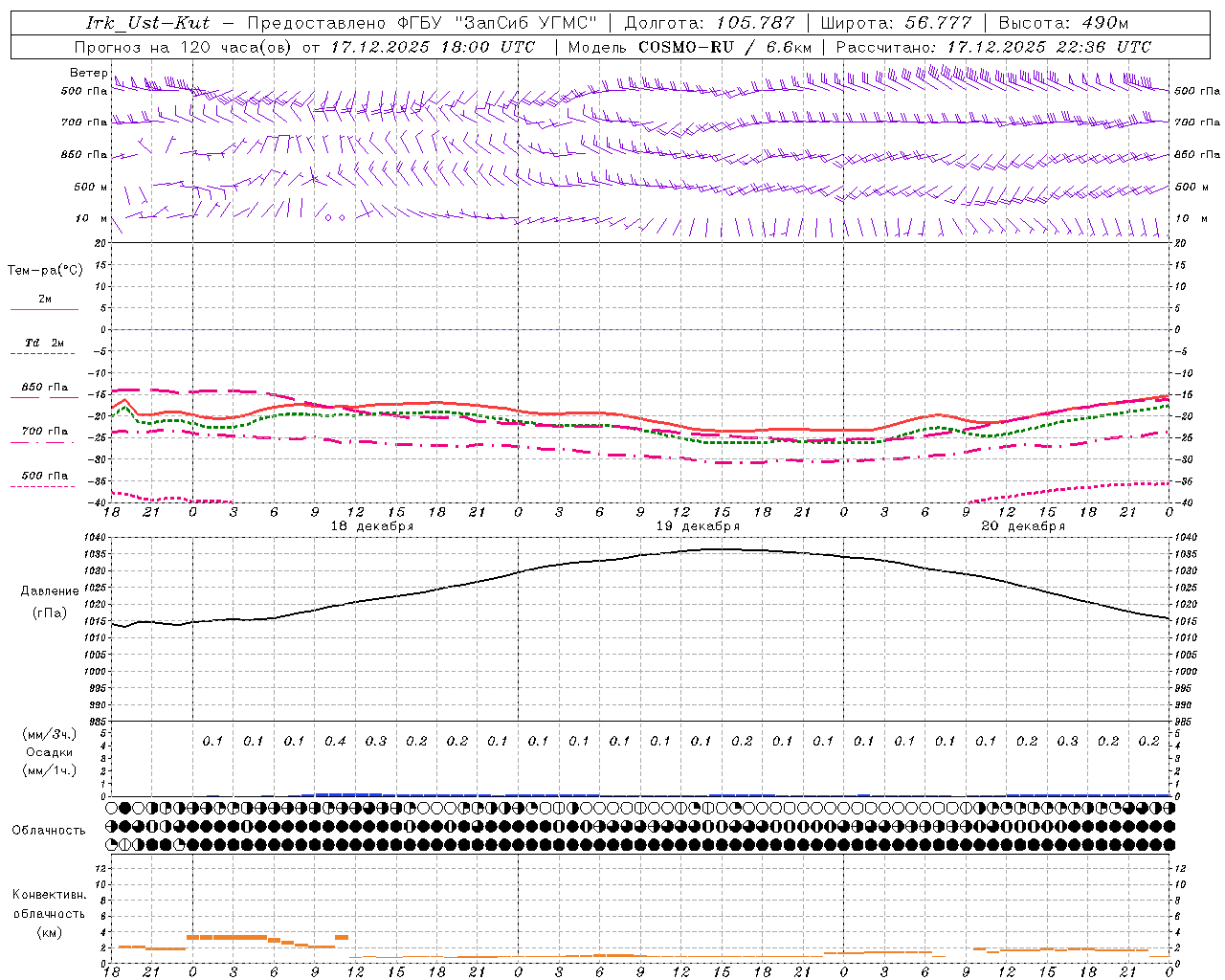Click forecast start time '17.12.2025 18:00 UTC'
1225x980 pixels.
point(433,47)
